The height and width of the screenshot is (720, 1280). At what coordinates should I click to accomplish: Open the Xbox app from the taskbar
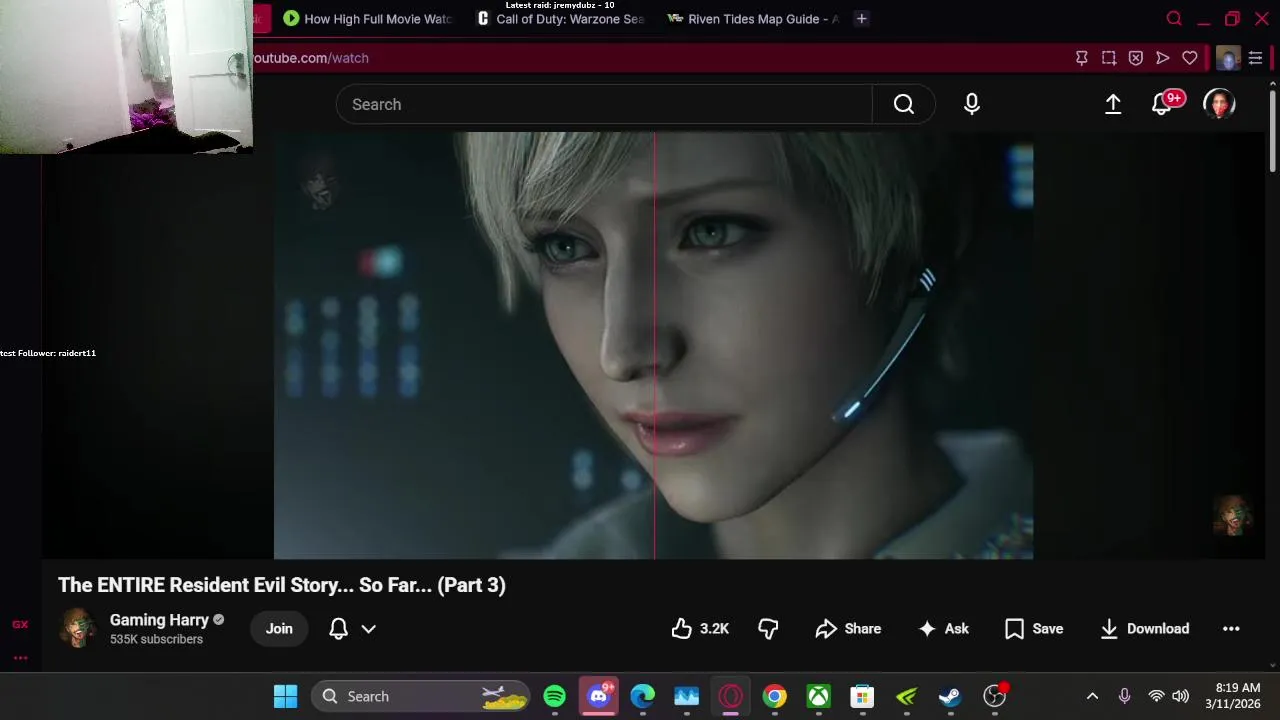click(x=819, y=696)
